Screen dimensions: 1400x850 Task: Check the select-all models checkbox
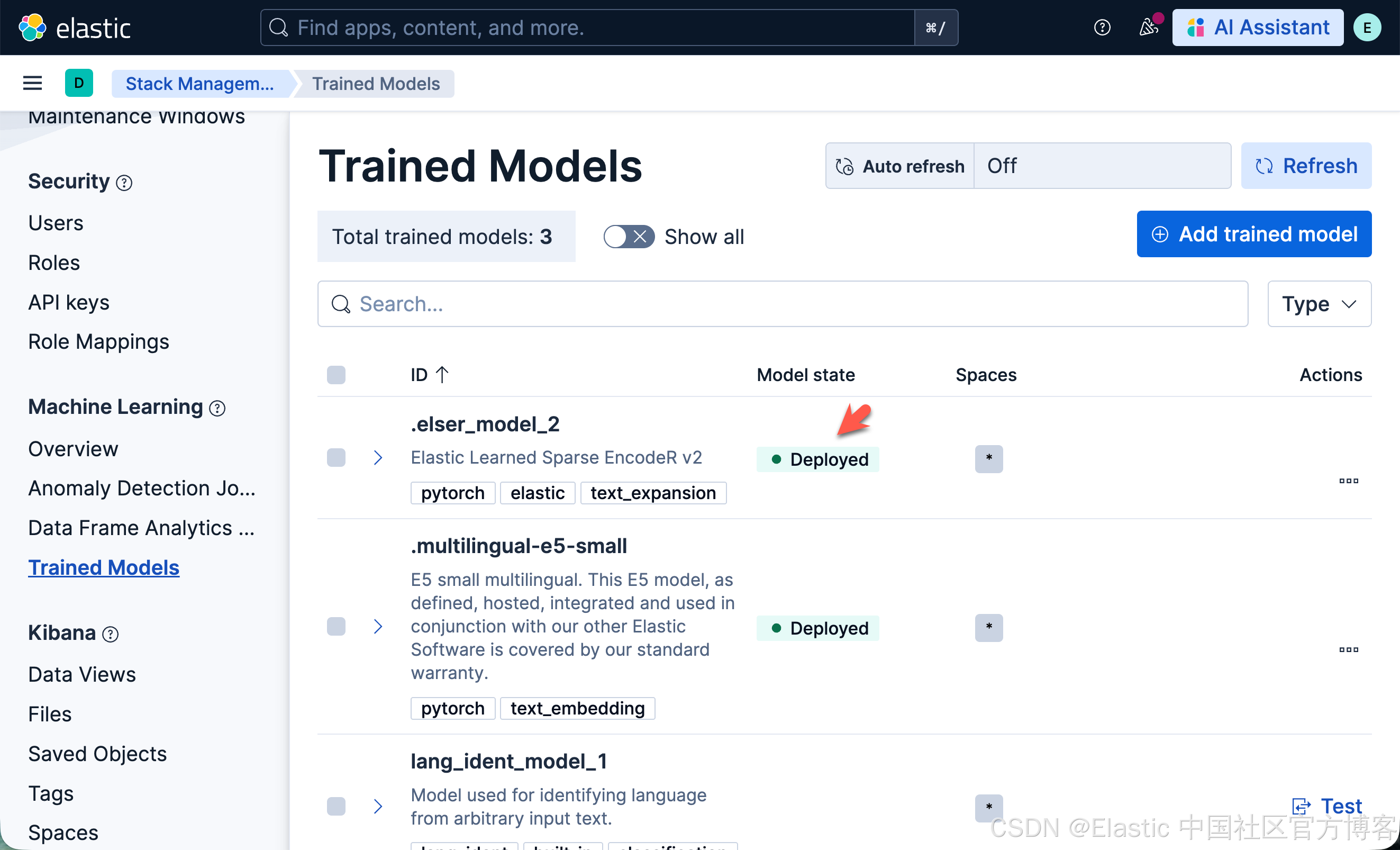(x=337, y=375)
